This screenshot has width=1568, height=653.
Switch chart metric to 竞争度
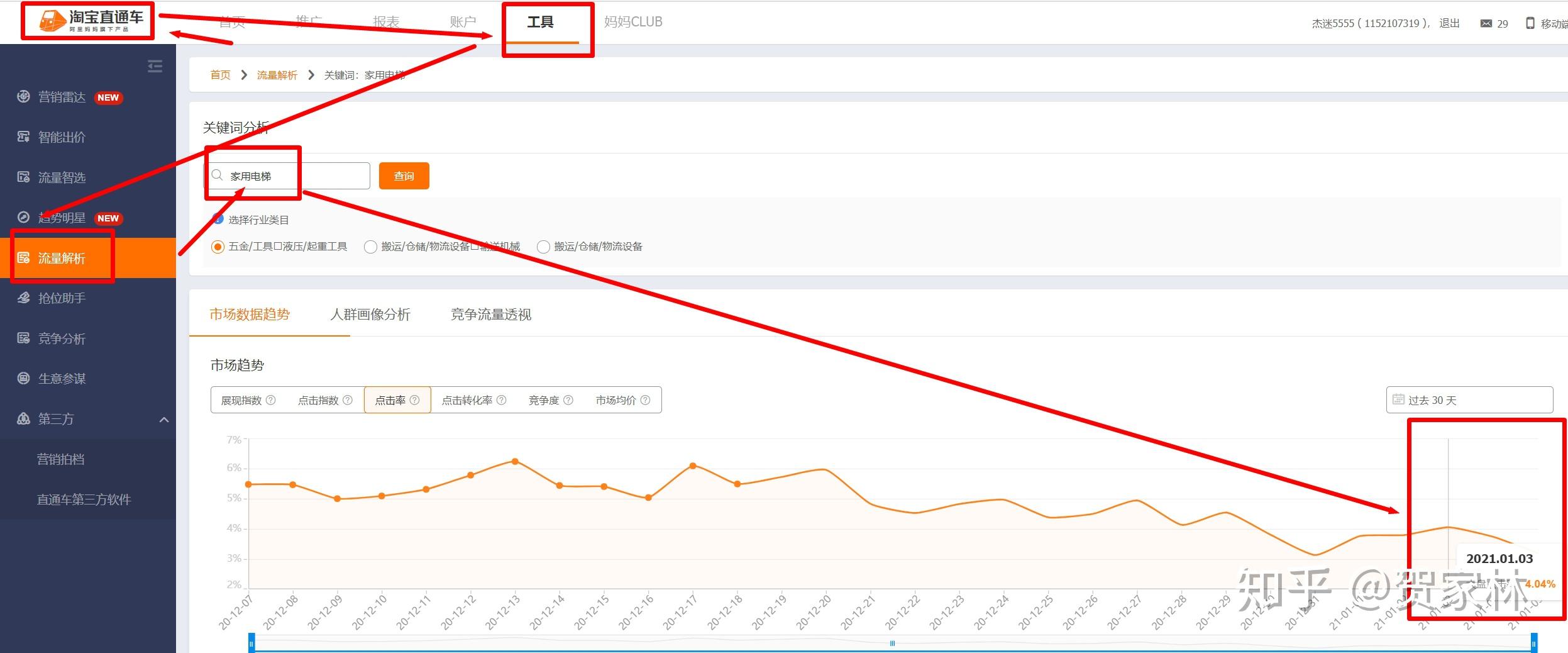click(x=550, y=400)
